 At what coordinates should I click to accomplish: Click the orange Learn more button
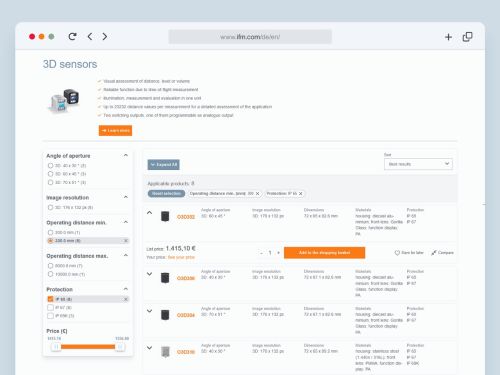click(115, 130)
